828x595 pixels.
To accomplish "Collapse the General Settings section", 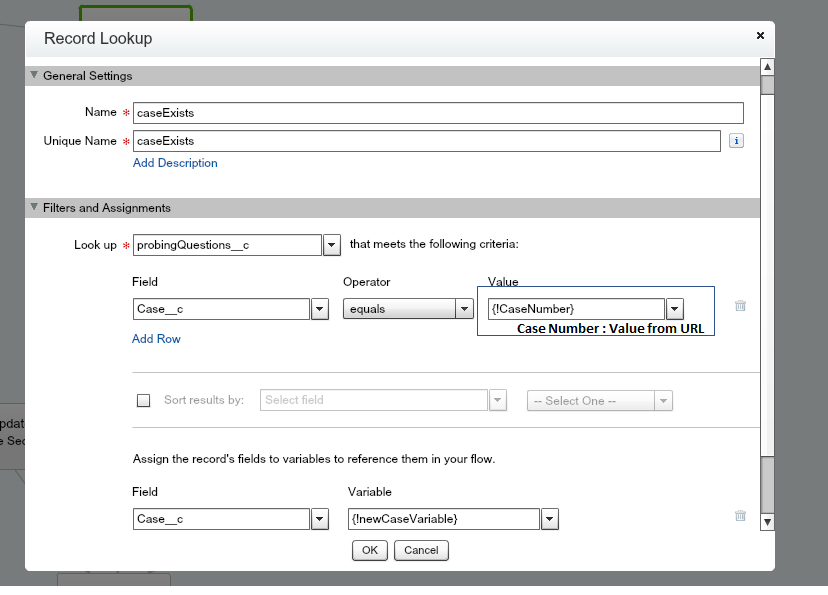I will click(x=35, y=75).
